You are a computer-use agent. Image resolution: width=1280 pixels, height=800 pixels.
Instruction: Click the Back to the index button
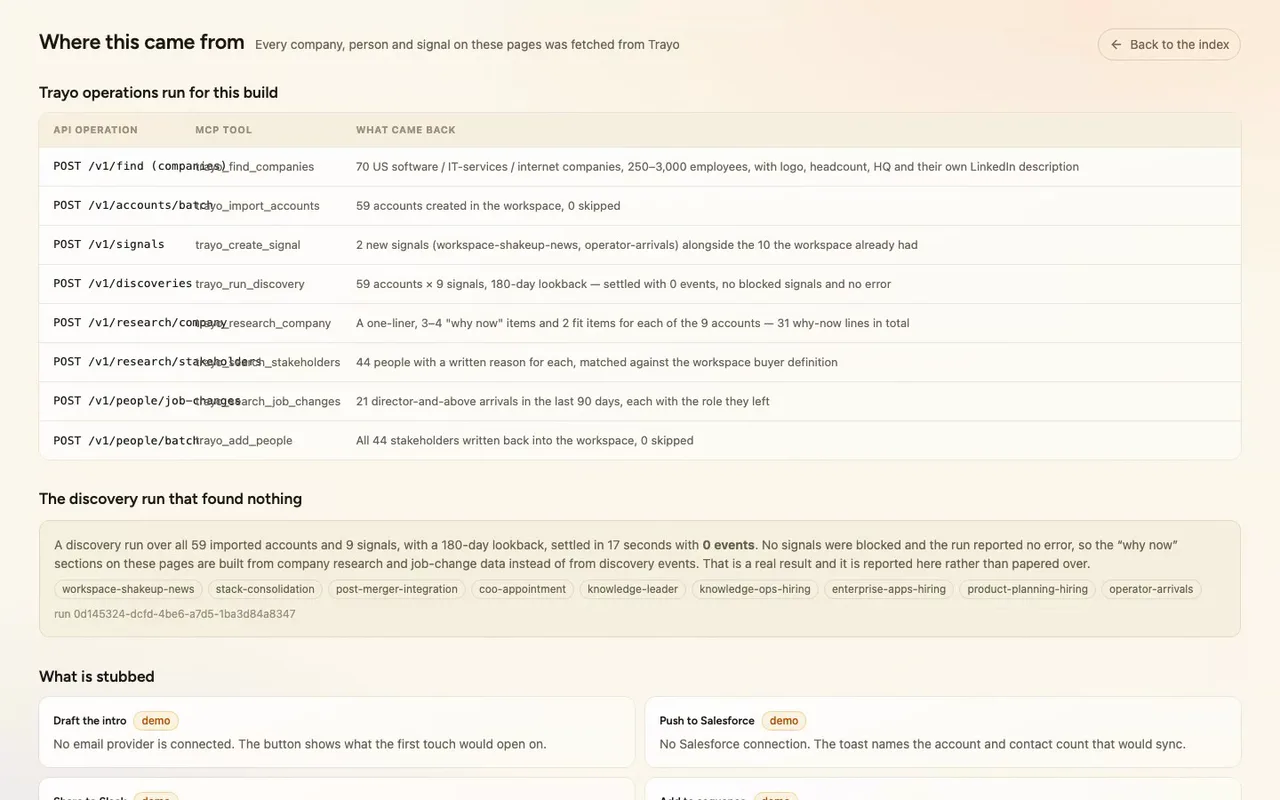[x=1169, y=44]
